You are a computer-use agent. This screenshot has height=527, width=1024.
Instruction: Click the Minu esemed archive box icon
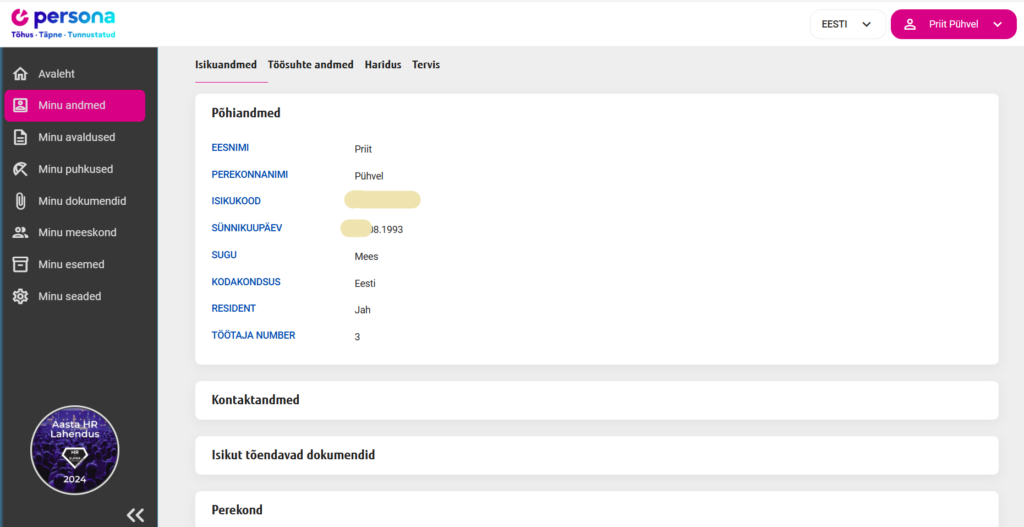(20, 265)
